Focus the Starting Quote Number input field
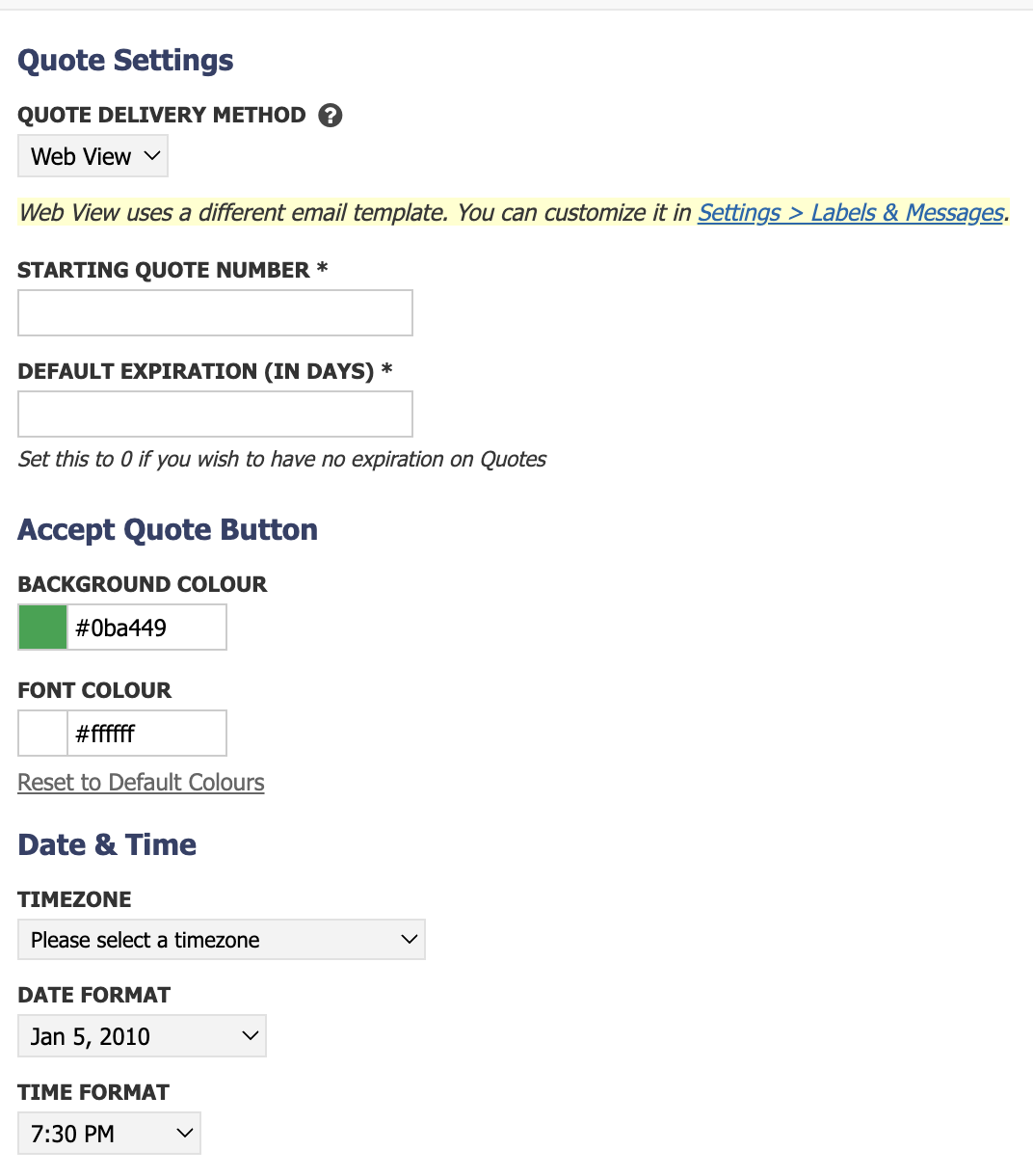The width and height of the screenshot is (1033, 1176). coord(216,313)
